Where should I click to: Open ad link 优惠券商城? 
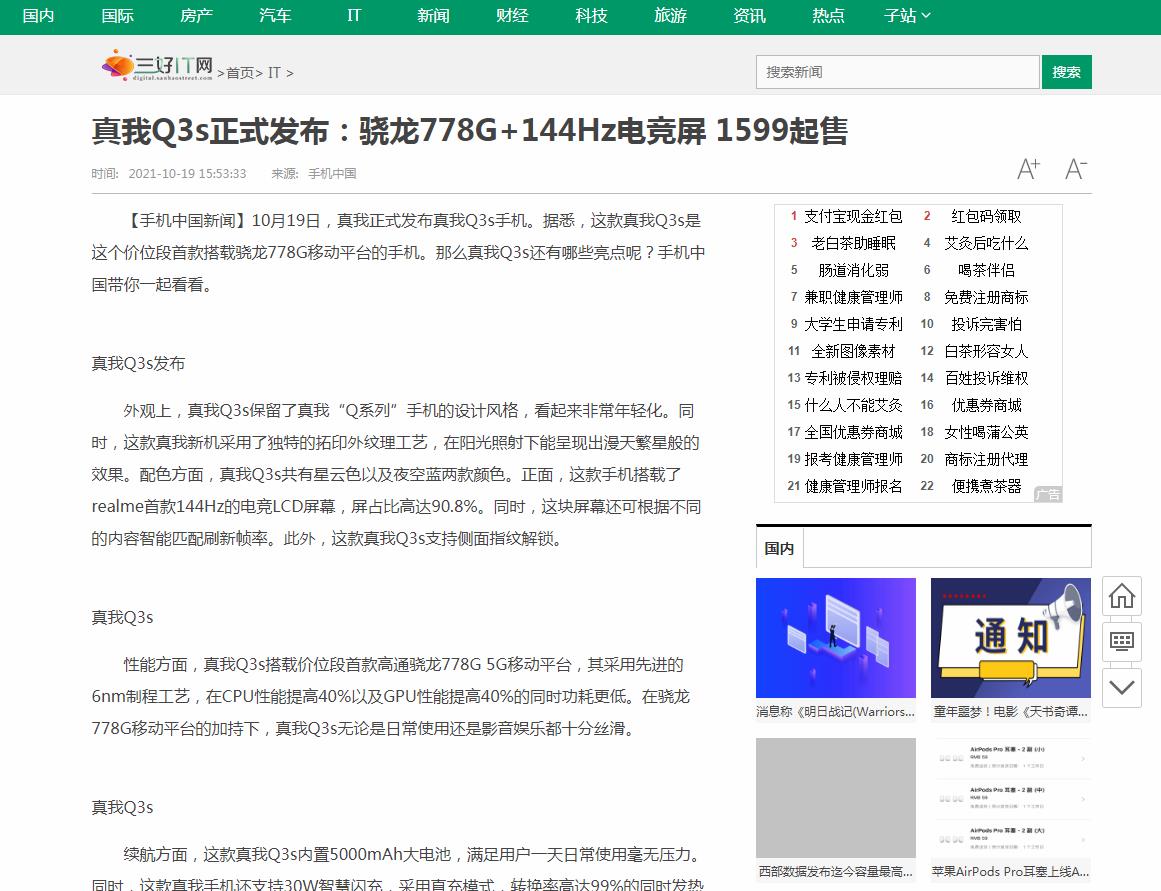coord(986,405)
